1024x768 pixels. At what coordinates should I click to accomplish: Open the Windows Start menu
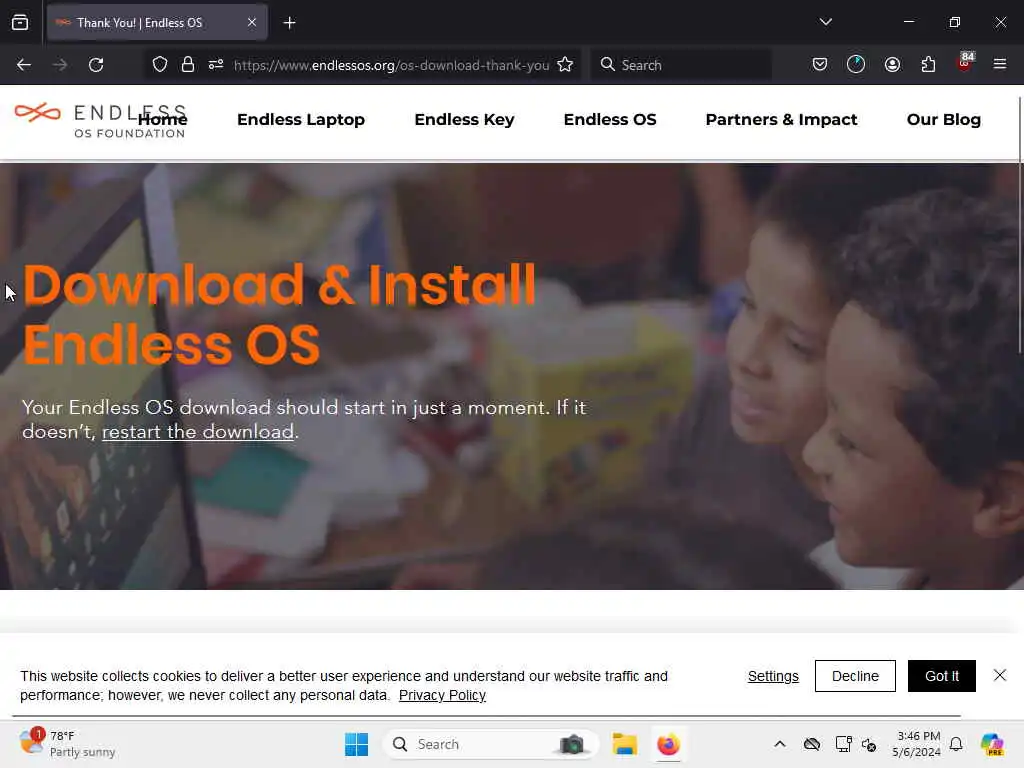coord(357,744)
